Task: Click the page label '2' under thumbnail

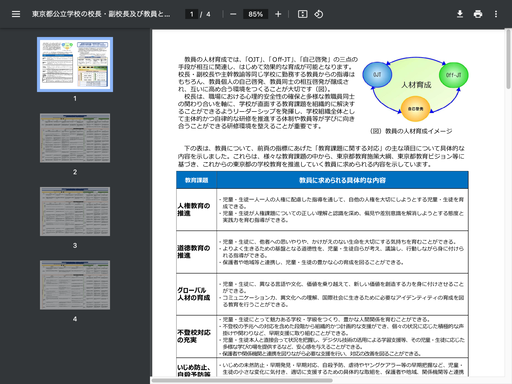Action: [x=75, y=172]
